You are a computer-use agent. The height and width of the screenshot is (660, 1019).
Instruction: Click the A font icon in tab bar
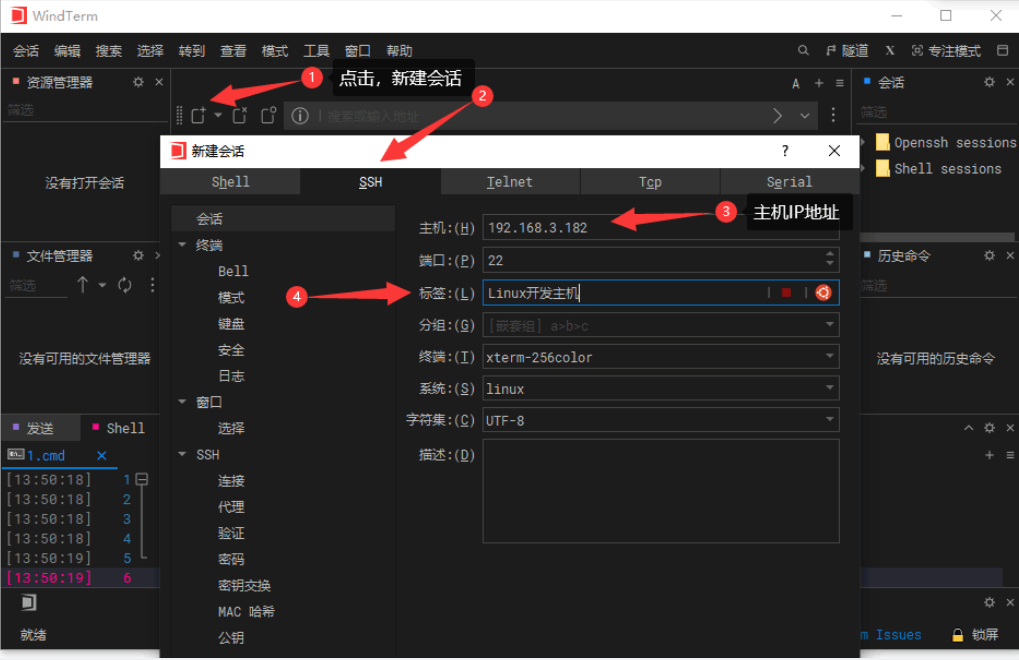tap(795, 83)
